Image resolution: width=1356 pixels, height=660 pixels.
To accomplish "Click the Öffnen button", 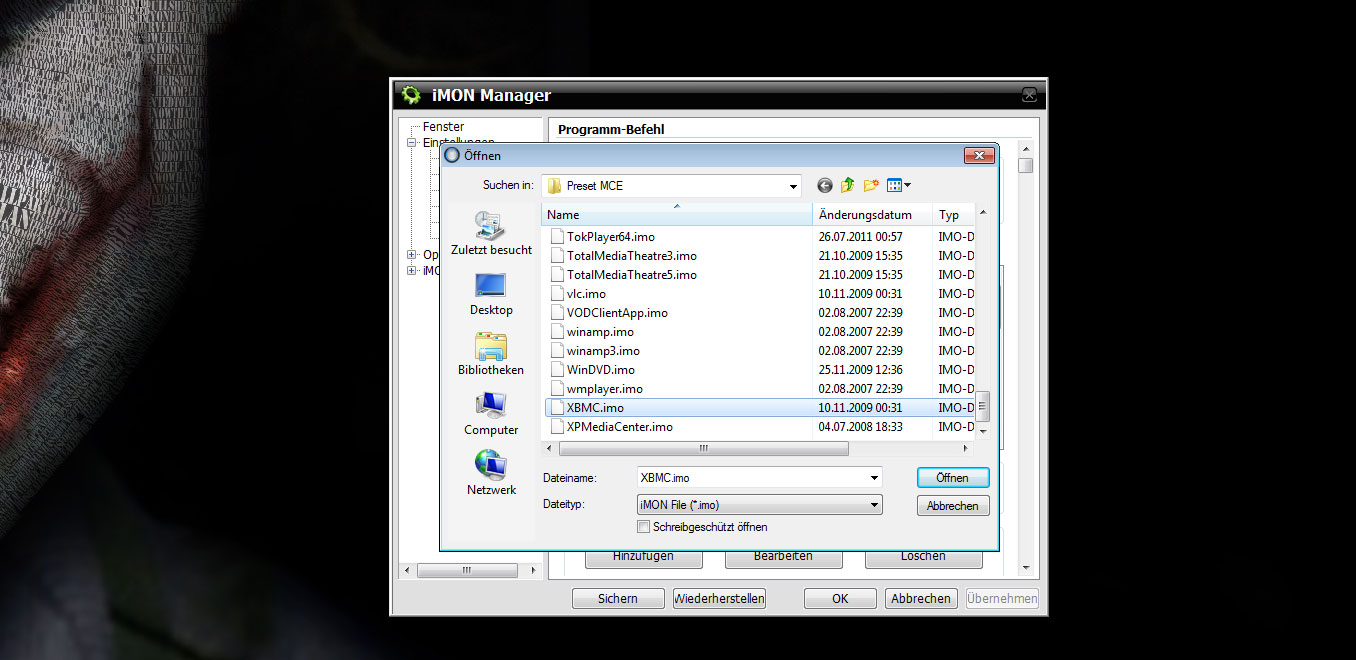I will pos(953,478).
